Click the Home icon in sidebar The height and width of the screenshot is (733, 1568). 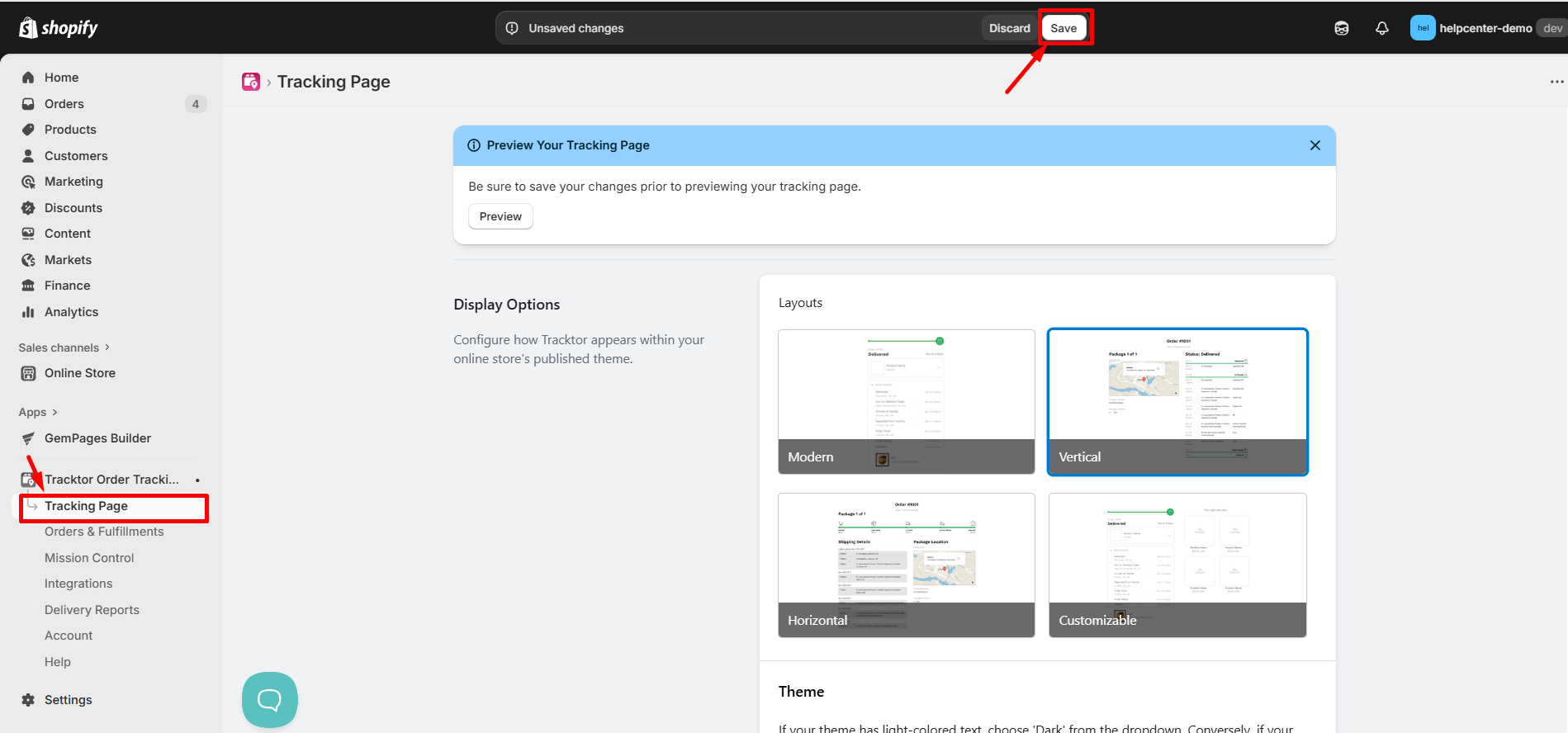click(28, 78)
